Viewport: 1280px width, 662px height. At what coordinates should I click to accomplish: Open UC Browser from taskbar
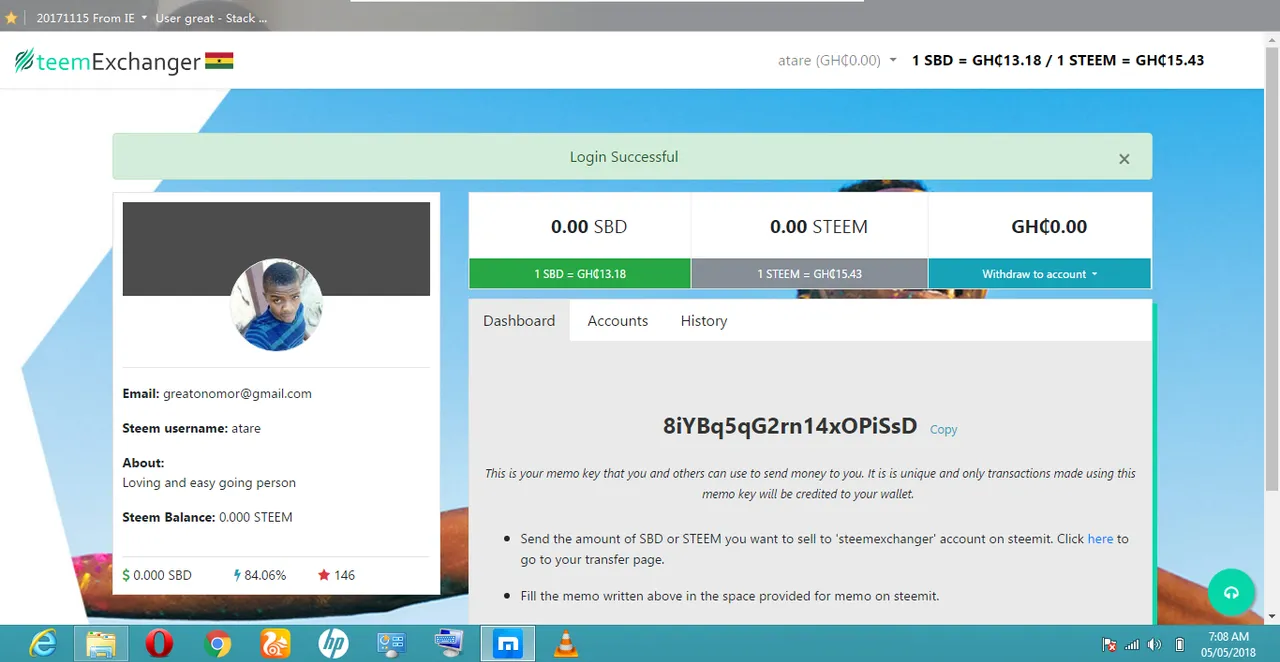[x=275, y=644]
